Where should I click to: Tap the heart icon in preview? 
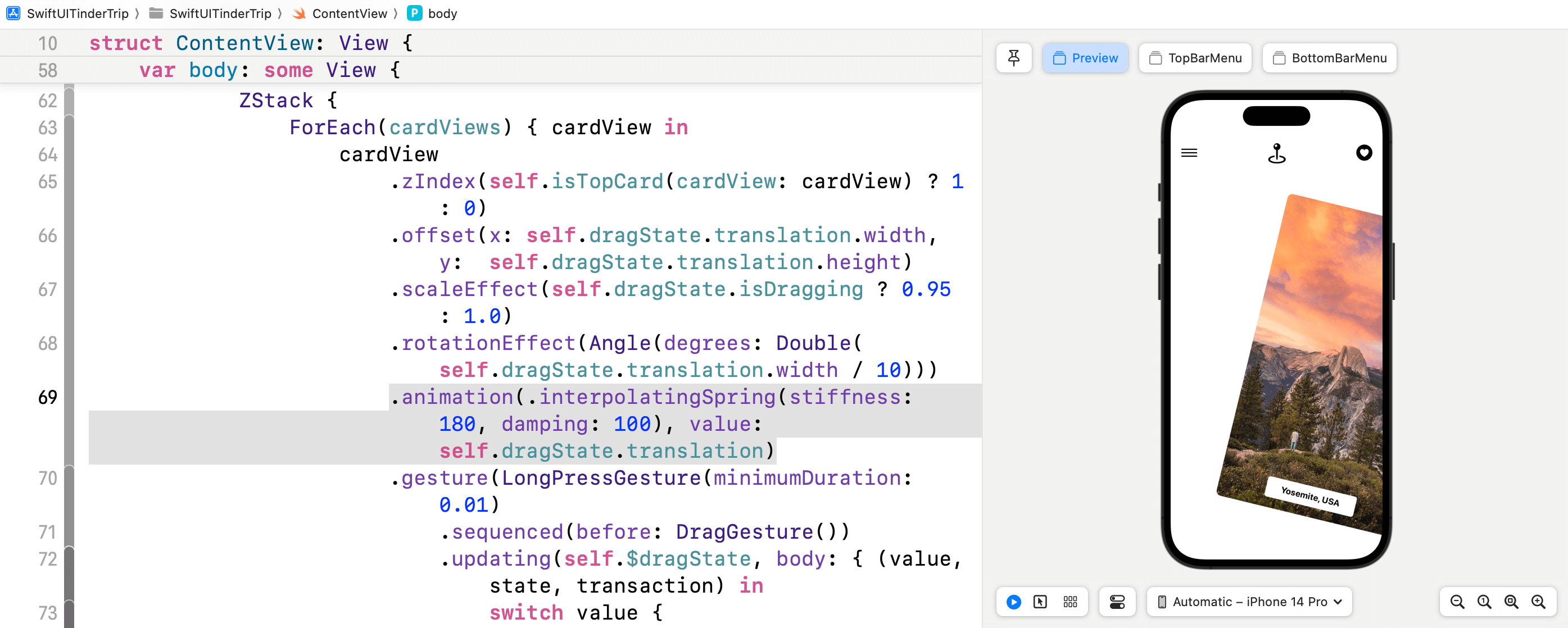[x=1363, y=153]
